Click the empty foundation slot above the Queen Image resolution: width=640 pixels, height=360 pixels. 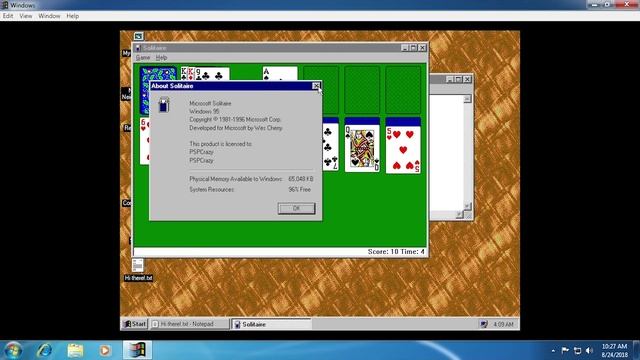click(x=362, y=90)
